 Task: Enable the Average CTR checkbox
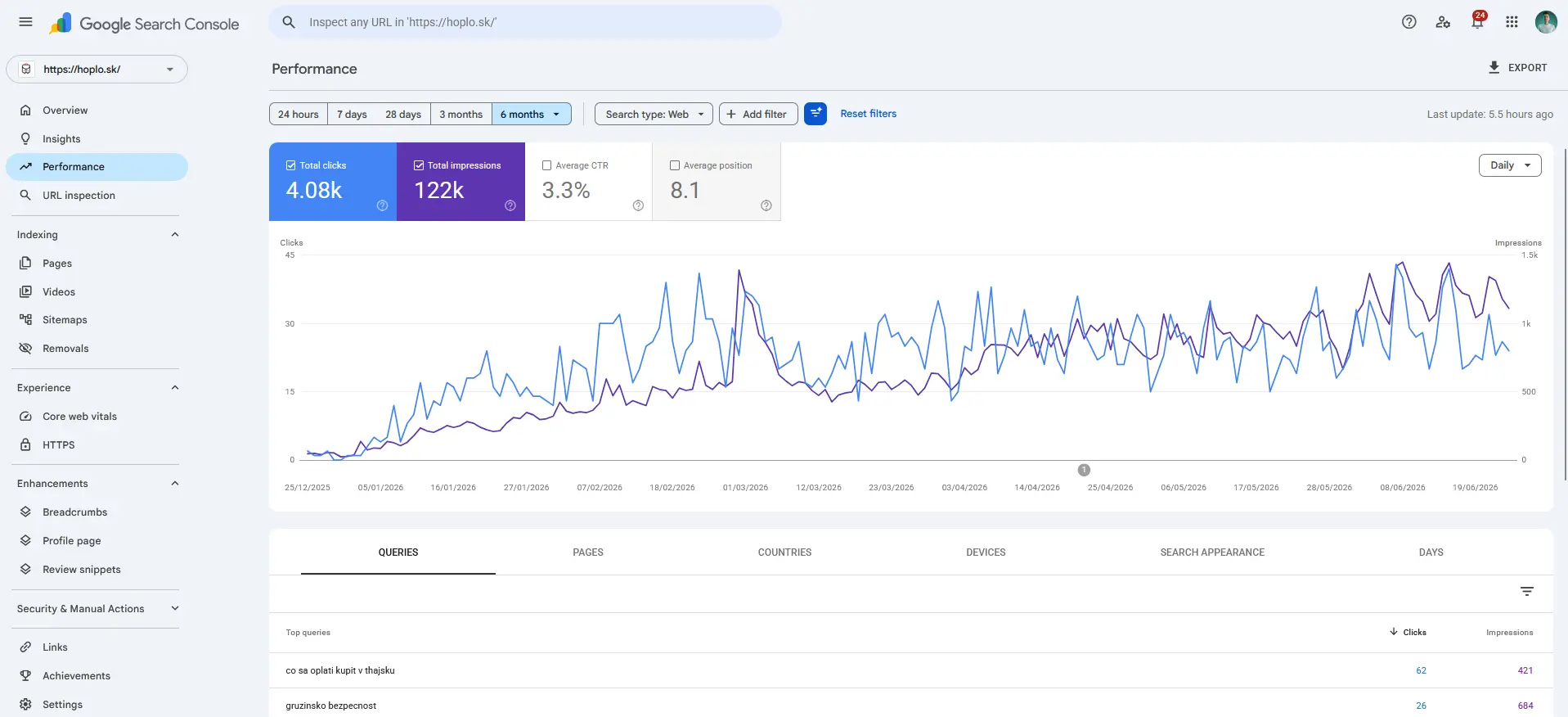[546, 165]
